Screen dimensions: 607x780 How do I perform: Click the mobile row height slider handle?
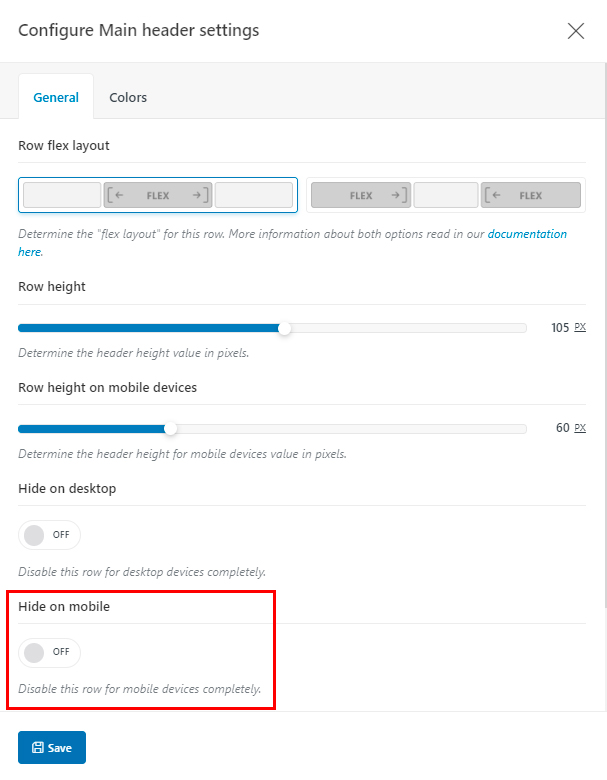click(x=171, y=428)
